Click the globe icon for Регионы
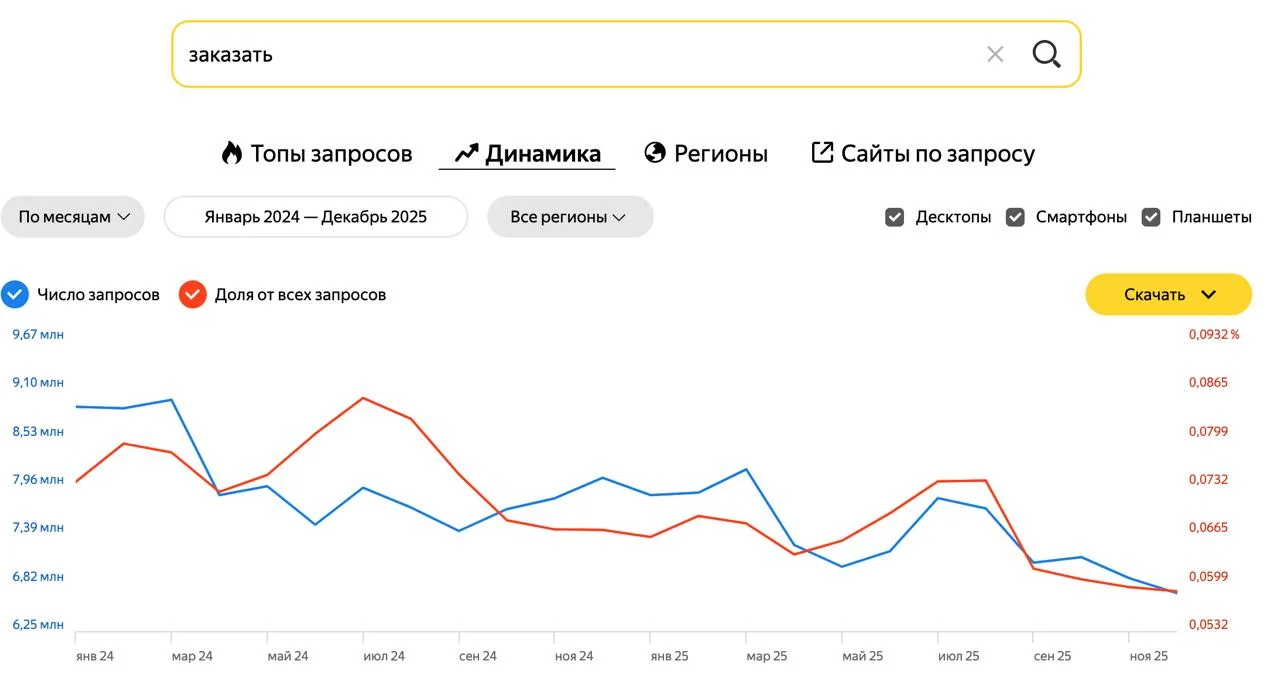Screen dimensions: 1280x680 (x=655, y=153)
